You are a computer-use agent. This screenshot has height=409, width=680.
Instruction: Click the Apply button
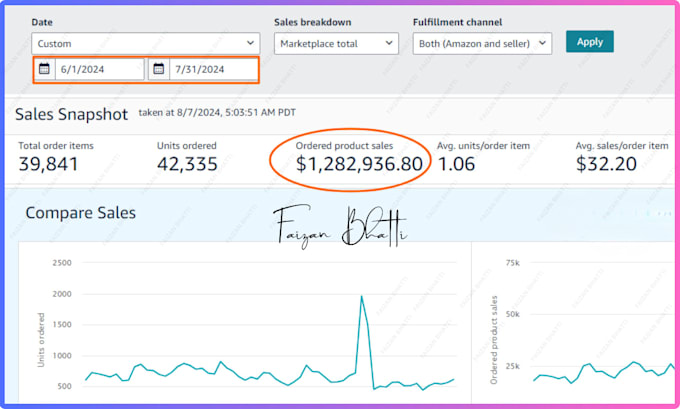[x=590, y=42]
